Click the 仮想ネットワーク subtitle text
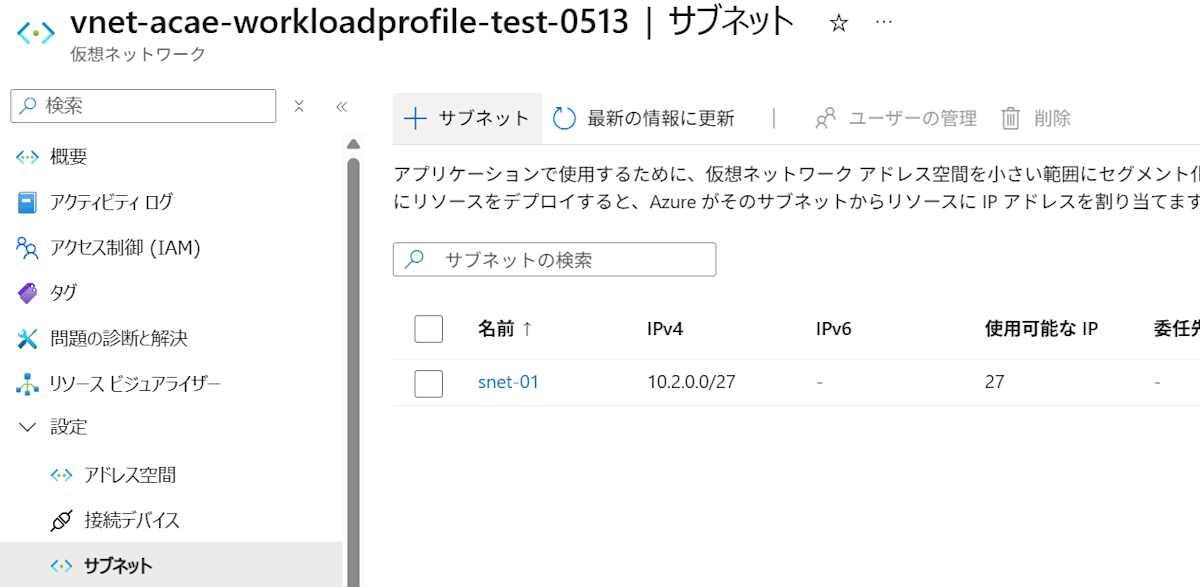The image size is (1200, 587). [x=138, y=54]
